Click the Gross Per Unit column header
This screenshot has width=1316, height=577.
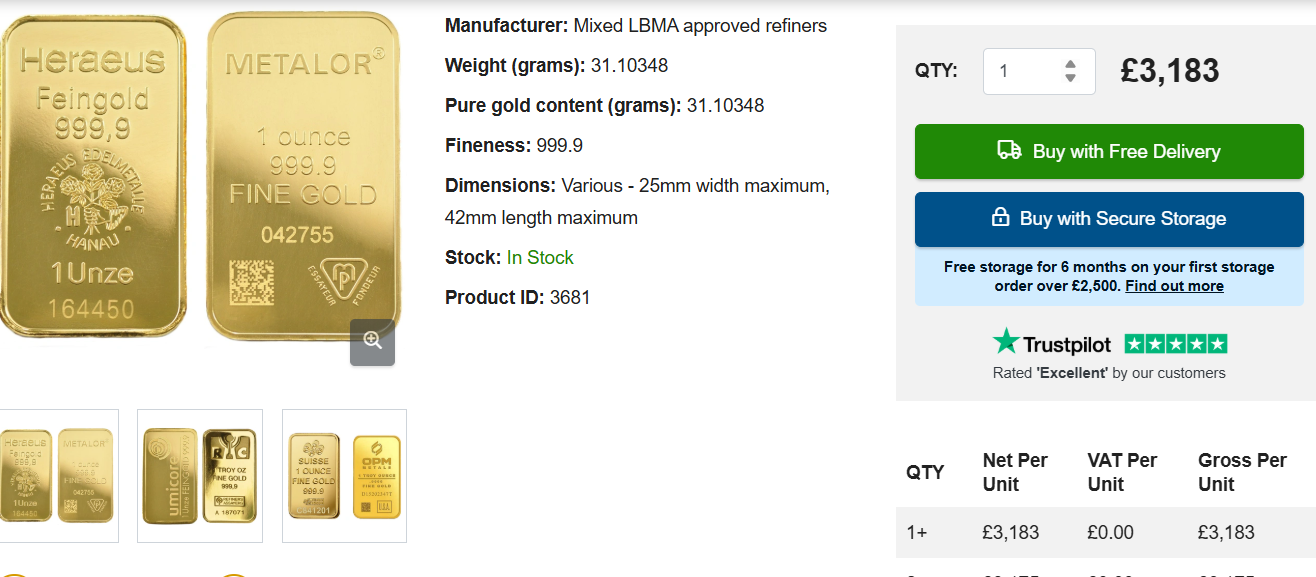(x=1242, y=472)
